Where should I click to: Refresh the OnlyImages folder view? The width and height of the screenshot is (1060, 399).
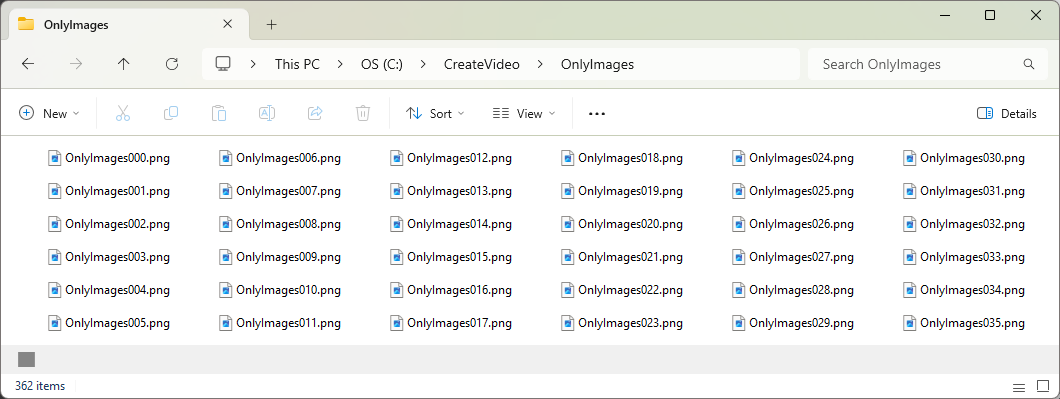172,64
